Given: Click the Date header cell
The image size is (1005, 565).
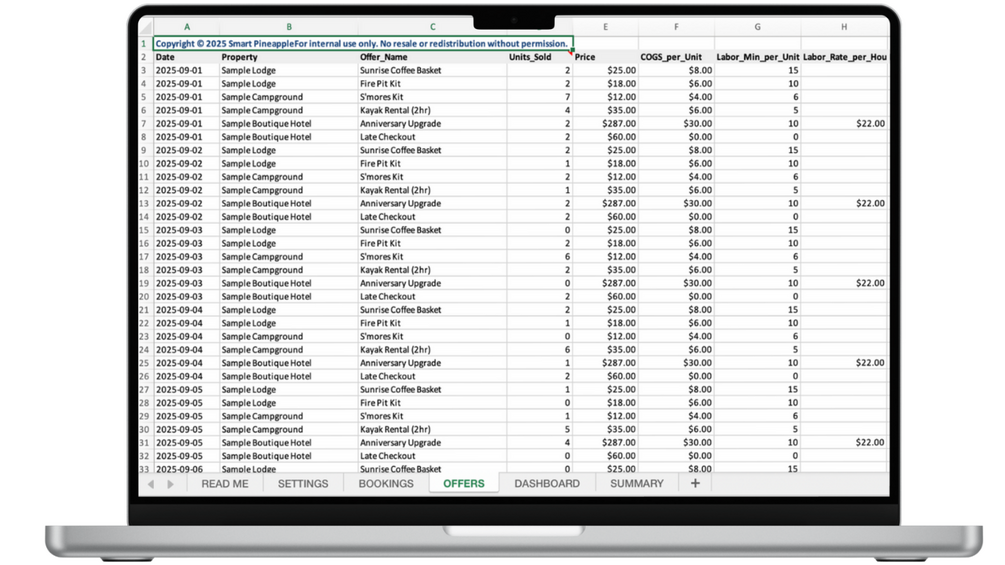Looking at the screenshot, I should coord(187,57).
